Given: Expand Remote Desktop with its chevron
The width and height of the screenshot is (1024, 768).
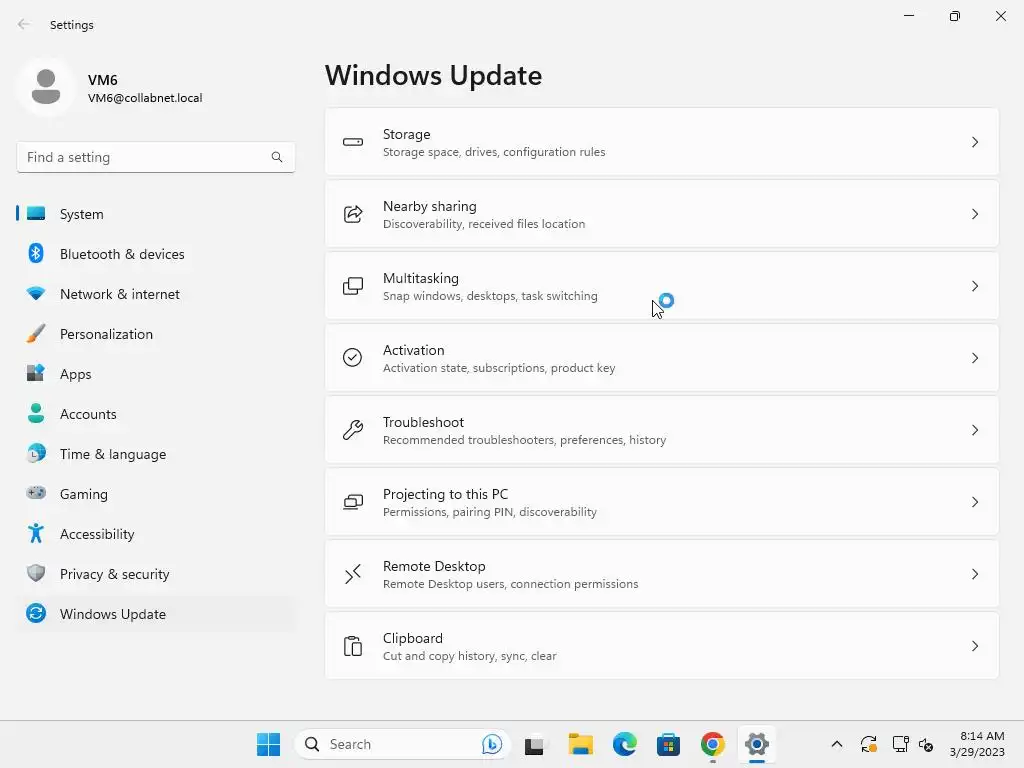Looking at the screenshot, I should point(975,574).
